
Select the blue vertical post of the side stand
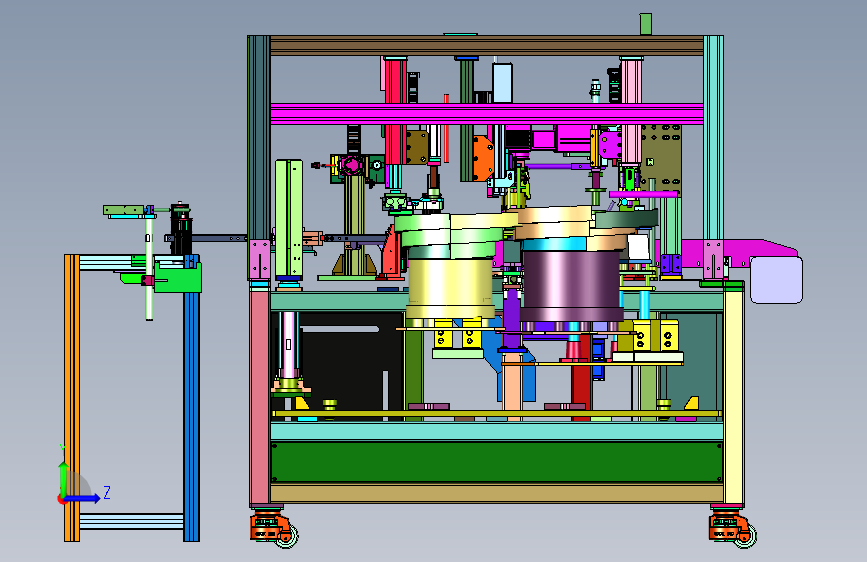[191, 416]
